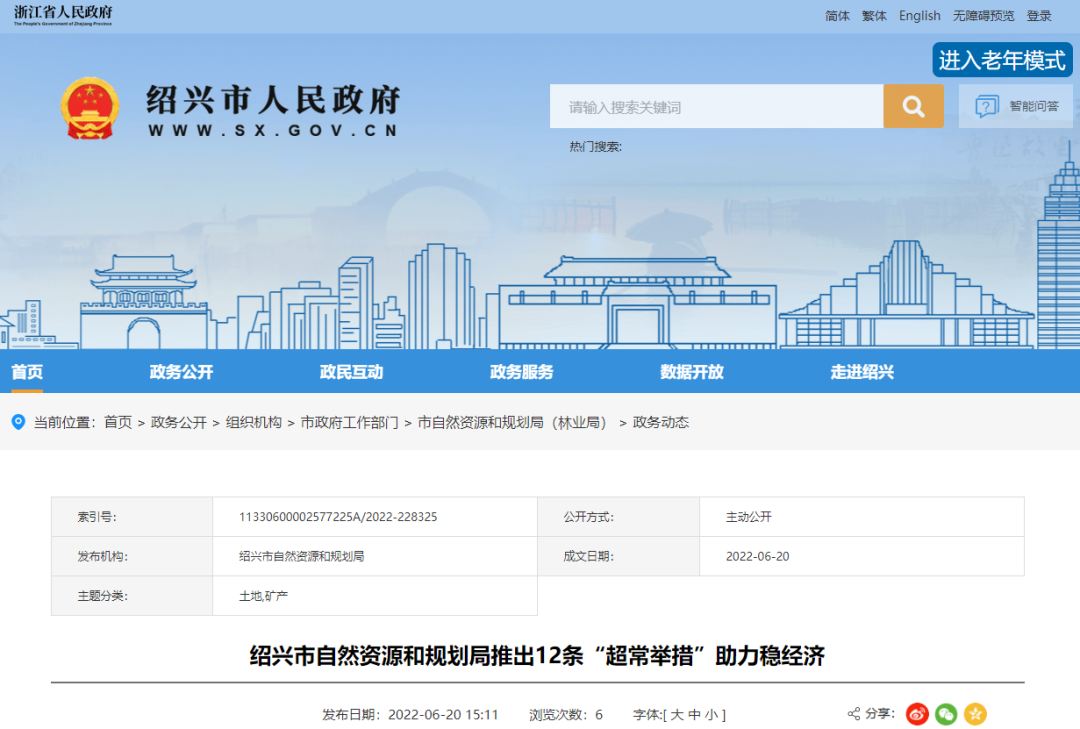
Task: Open the 登录 login link
Action: [x=1039, y=16]
